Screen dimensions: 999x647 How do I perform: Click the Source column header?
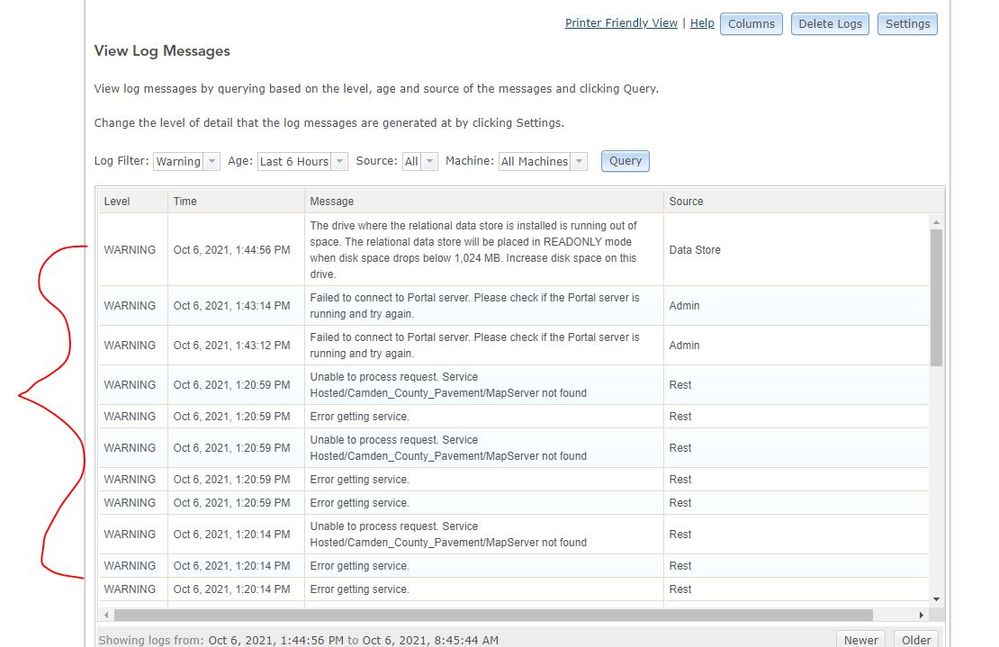click(686, 201)
